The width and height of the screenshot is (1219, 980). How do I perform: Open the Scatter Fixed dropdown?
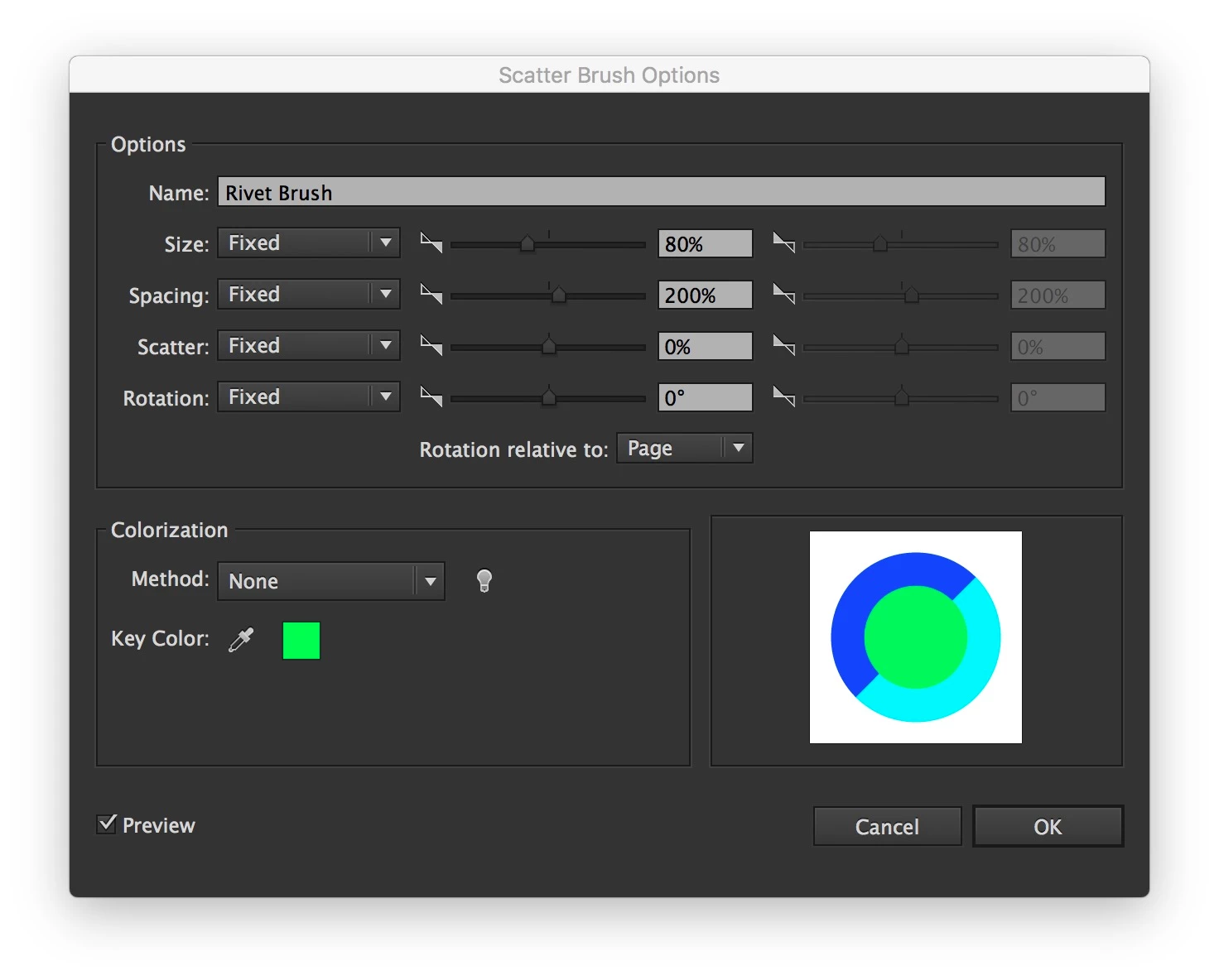(309, 346)
